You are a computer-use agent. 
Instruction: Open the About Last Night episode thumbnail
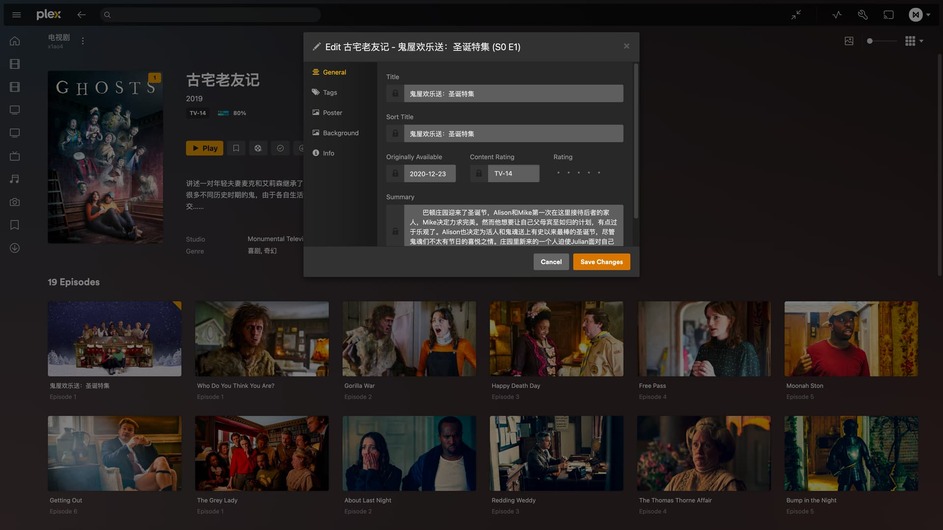[409, 453]
